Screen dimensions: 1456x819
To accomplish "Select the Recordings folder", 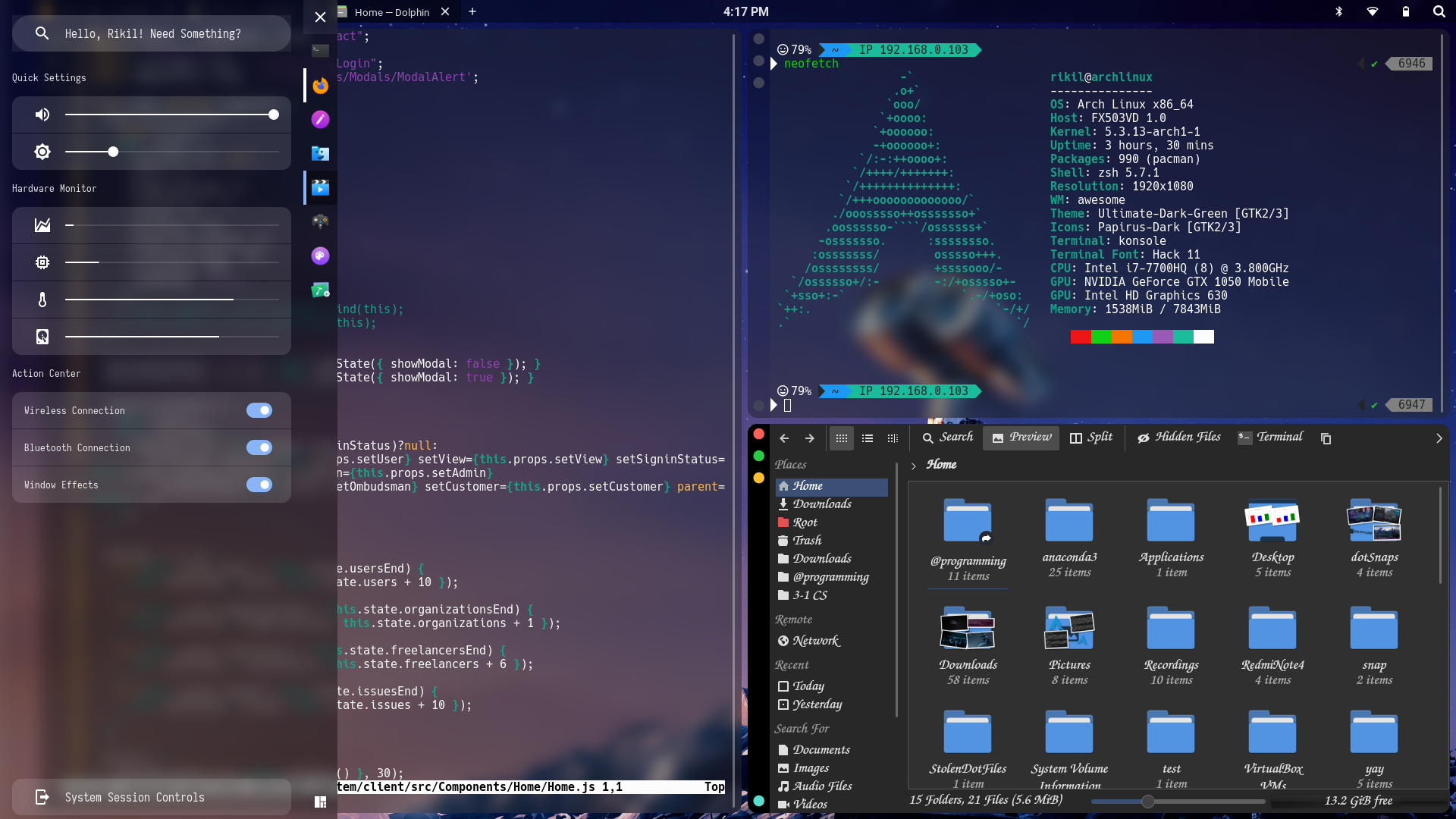I will click(x=1171, y=645).
